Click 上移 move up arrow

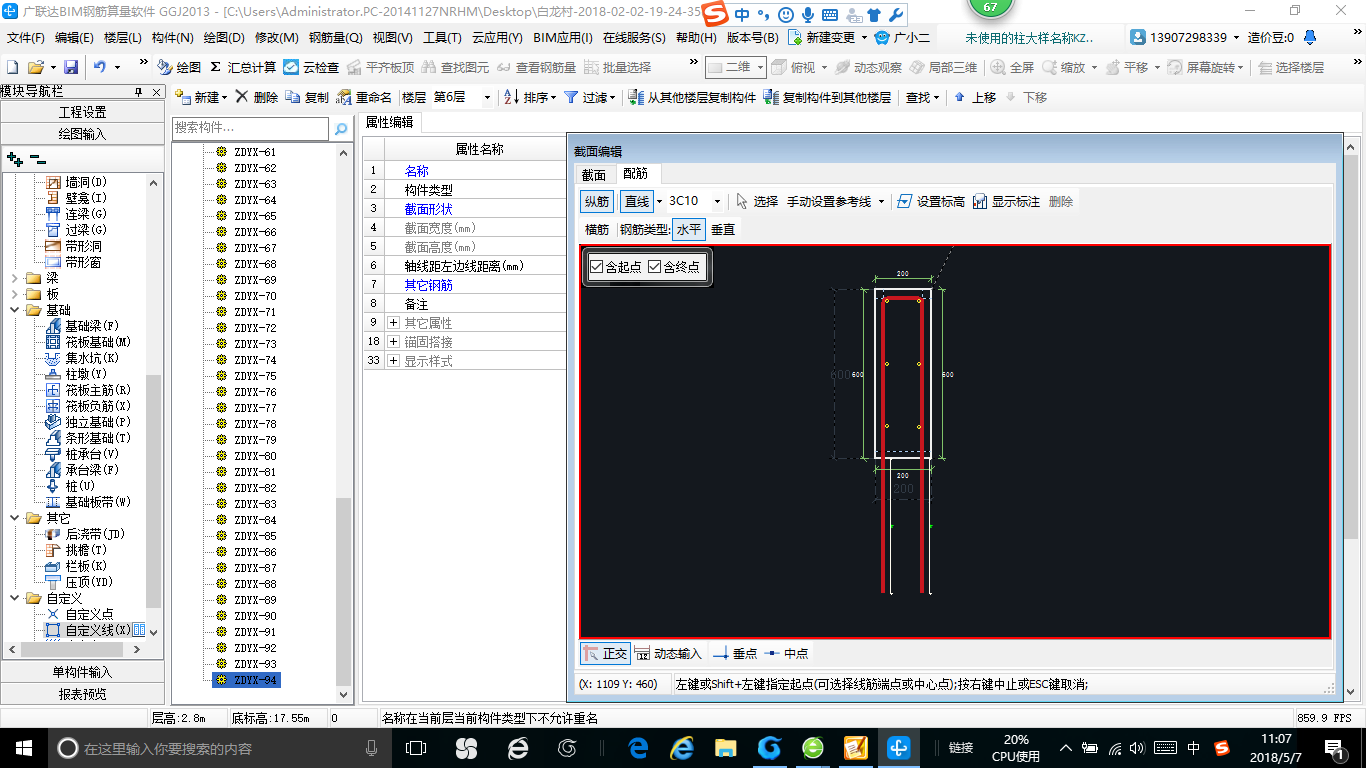[x=975, y=97]
